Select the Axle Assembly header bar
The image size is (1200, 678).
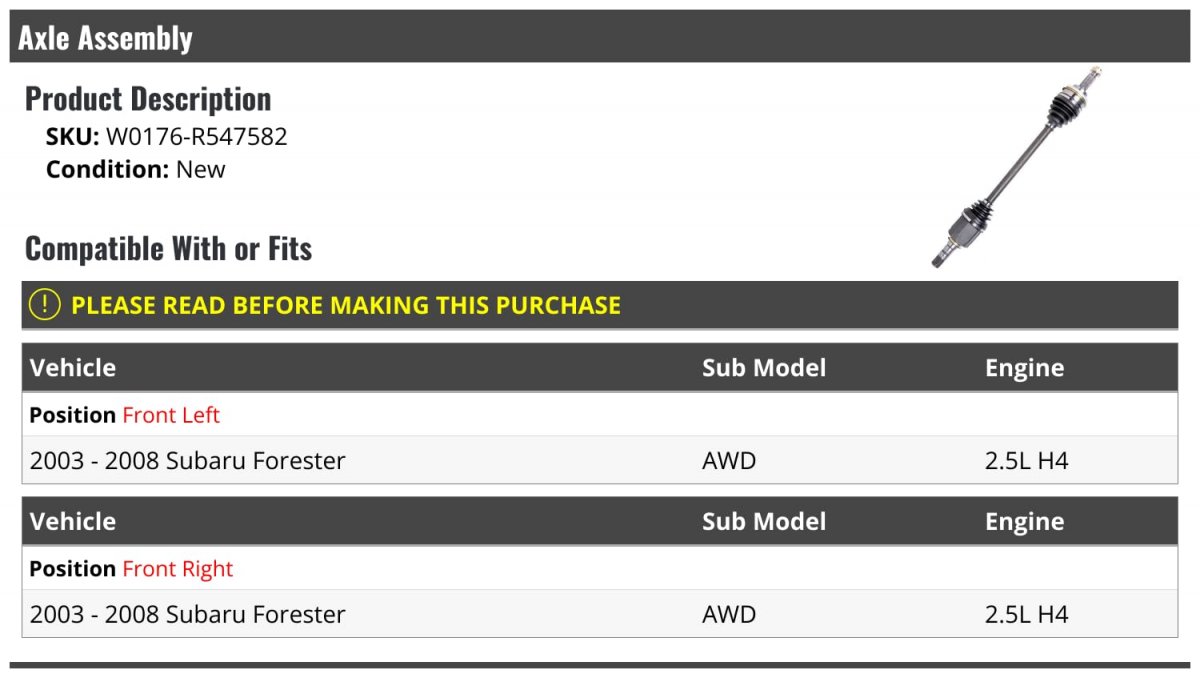[600, 37]
